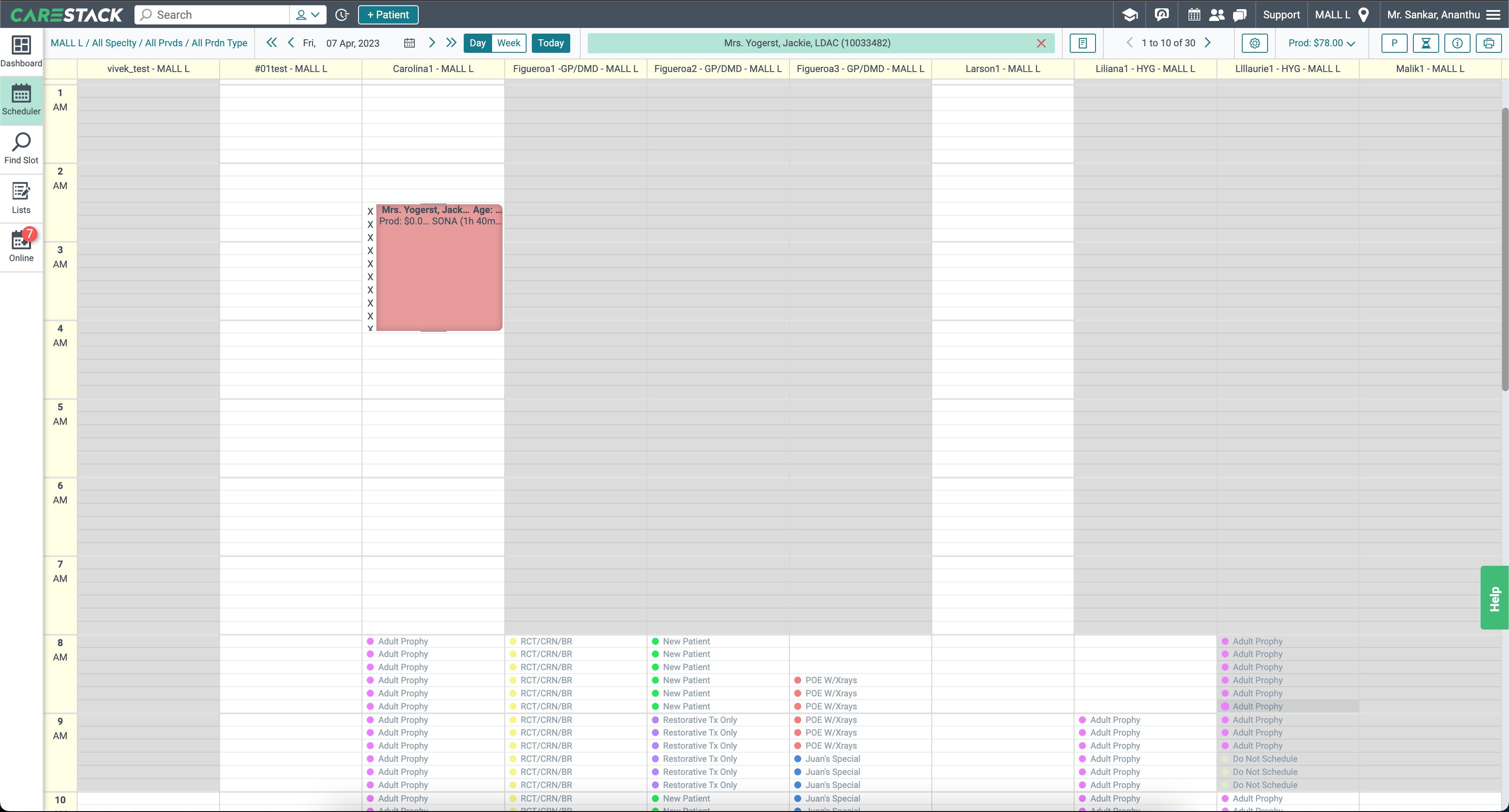Click the first Juan's Special slot under Figueroa3
Screen dimensions: 1509x812
(x=860, y=759)
